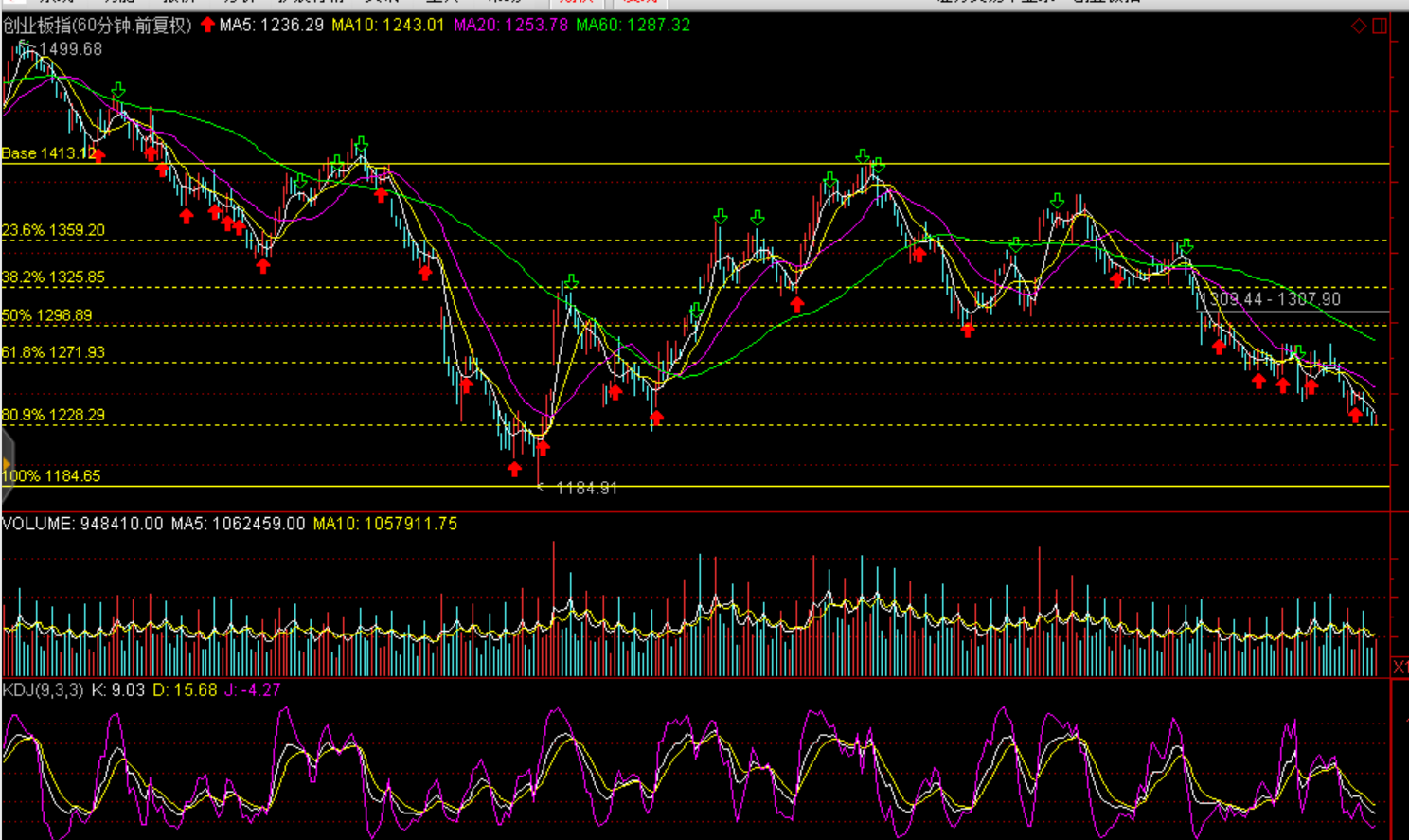
Task: Select the magenta MA20: 1253.78 label
Action: pos(510,25)
